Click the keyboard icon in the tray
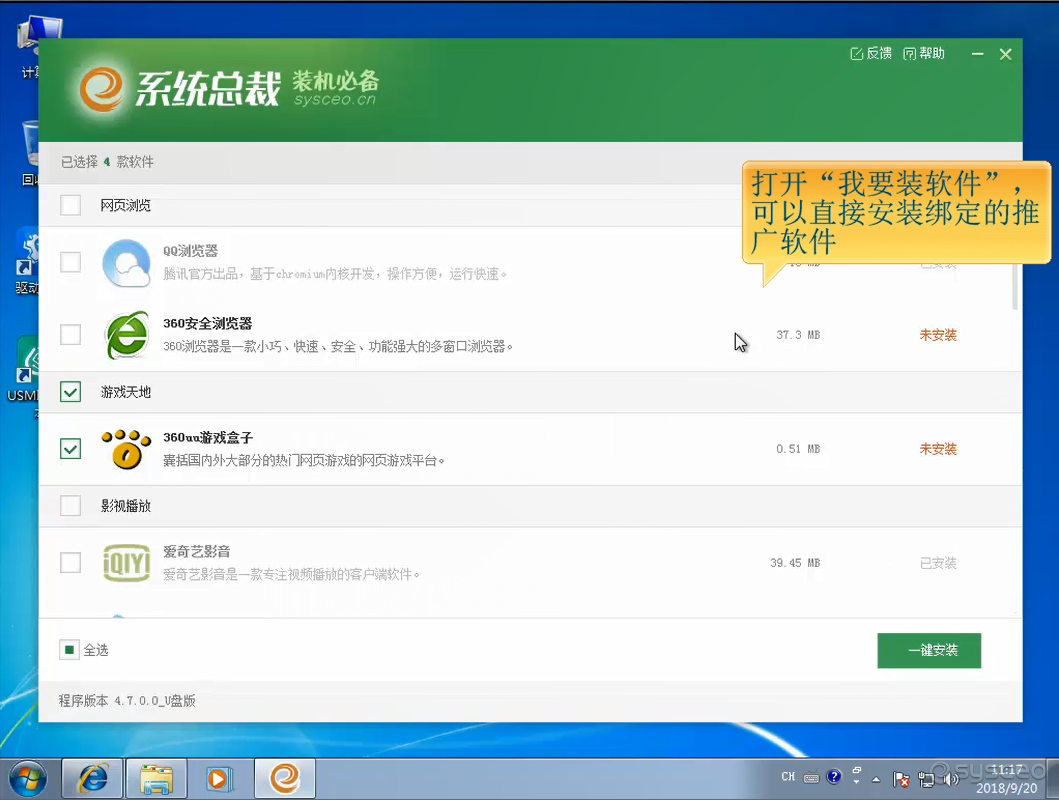 pos(811,778)
